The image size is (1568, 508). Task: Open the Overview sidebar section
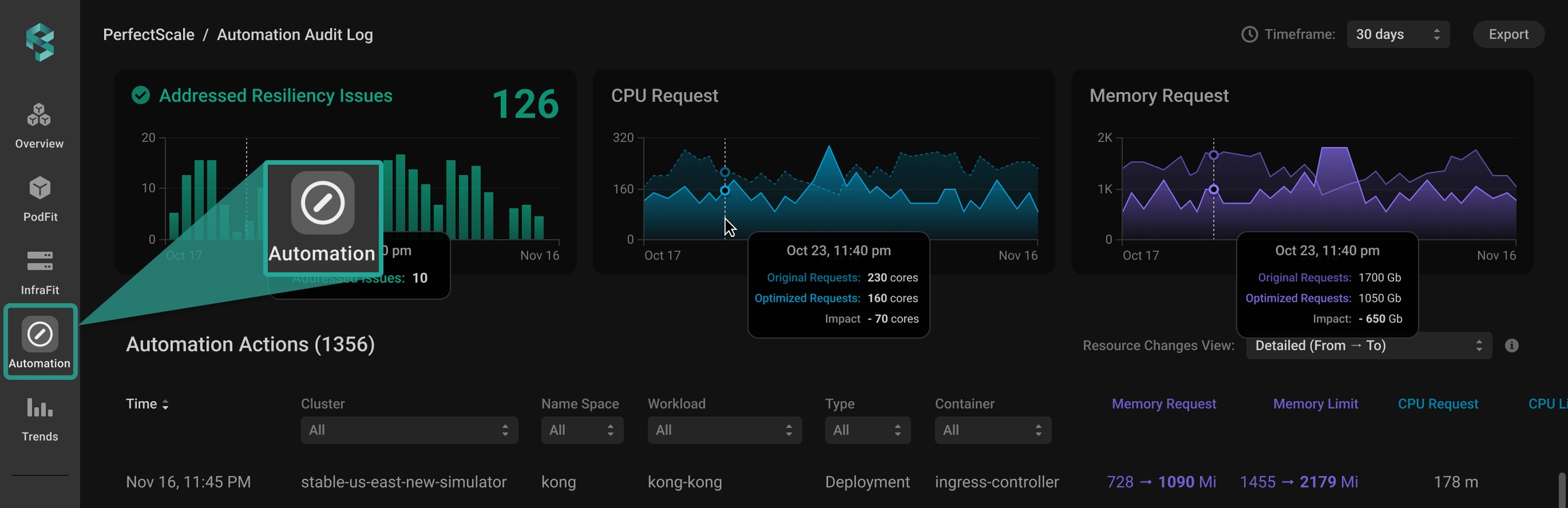(39, 125)
